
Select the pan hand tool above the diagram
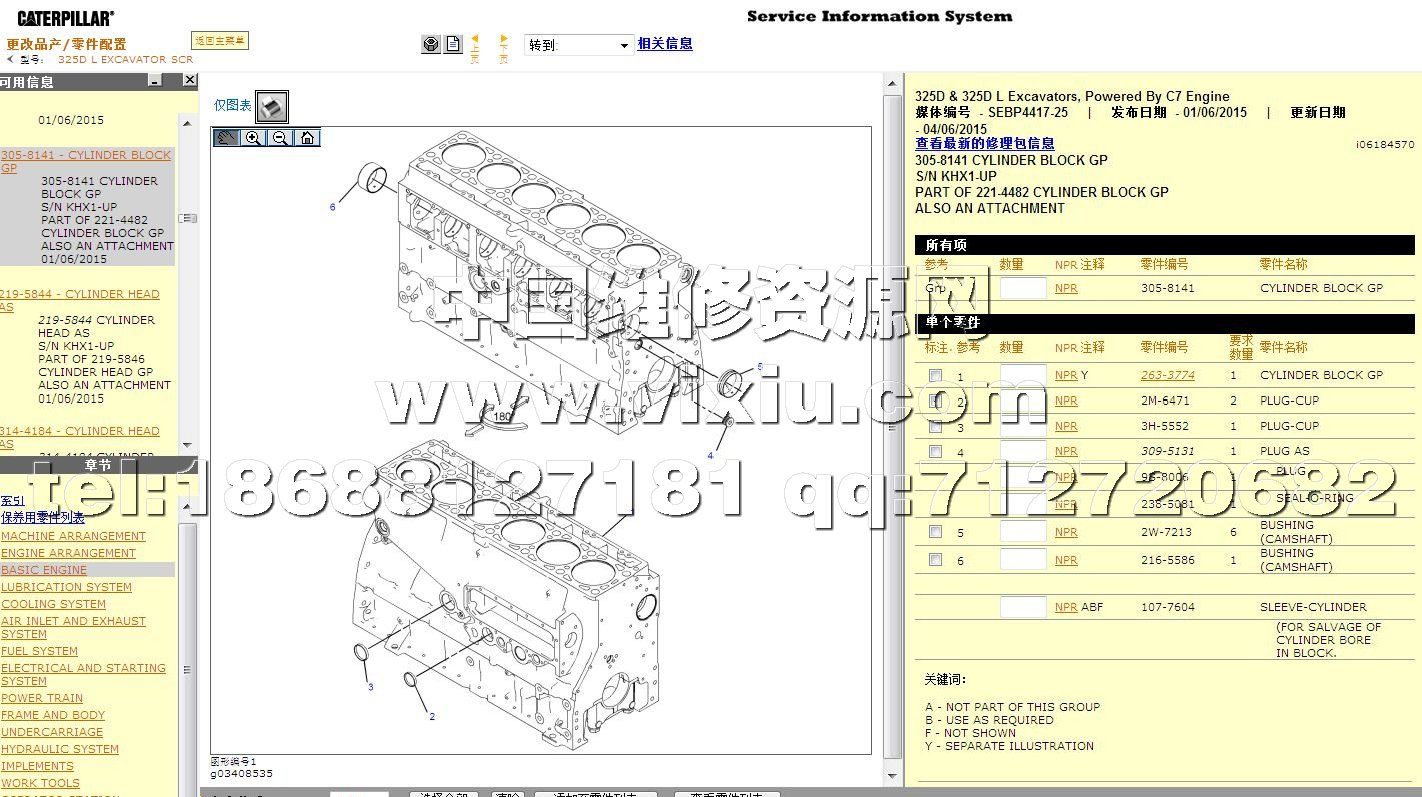[x=227, y=138]
